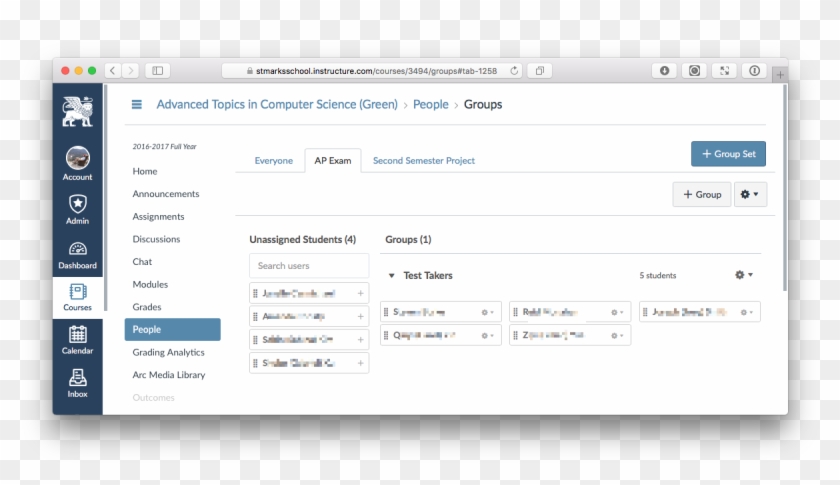
Task: Click the Groups (1) heading
Action: 408,239
